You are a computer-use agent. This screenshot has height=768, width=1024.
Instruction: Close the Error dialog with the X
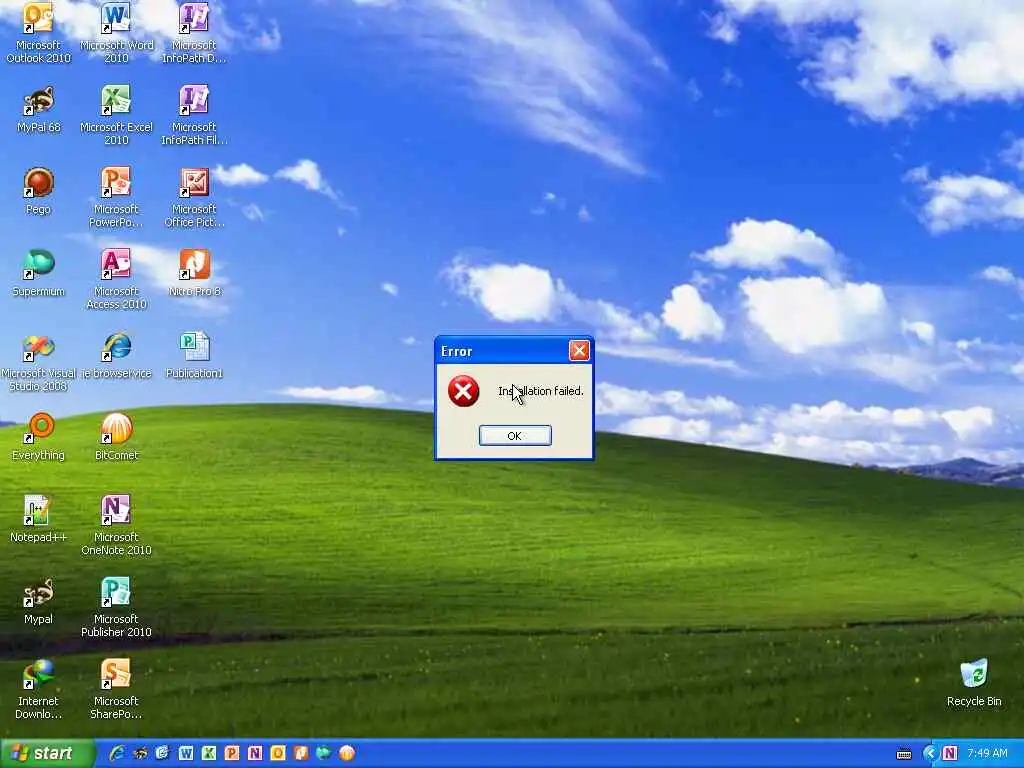579,351
